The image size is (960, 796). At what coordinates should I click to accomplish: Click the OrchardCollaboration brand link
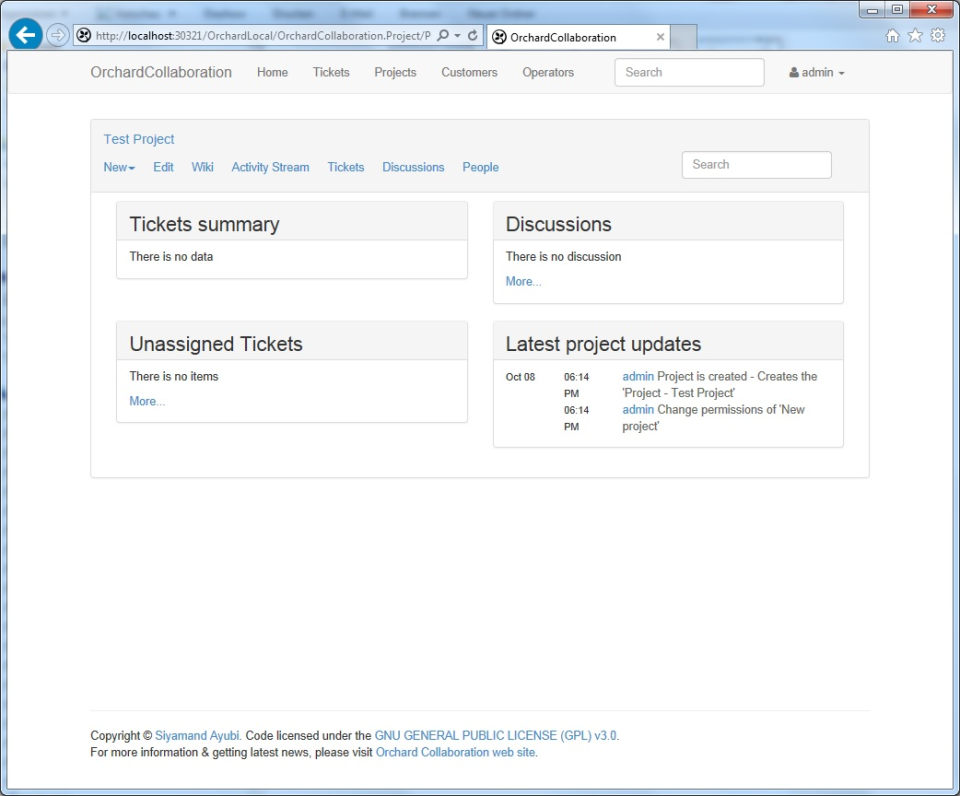tap(161, 72)
